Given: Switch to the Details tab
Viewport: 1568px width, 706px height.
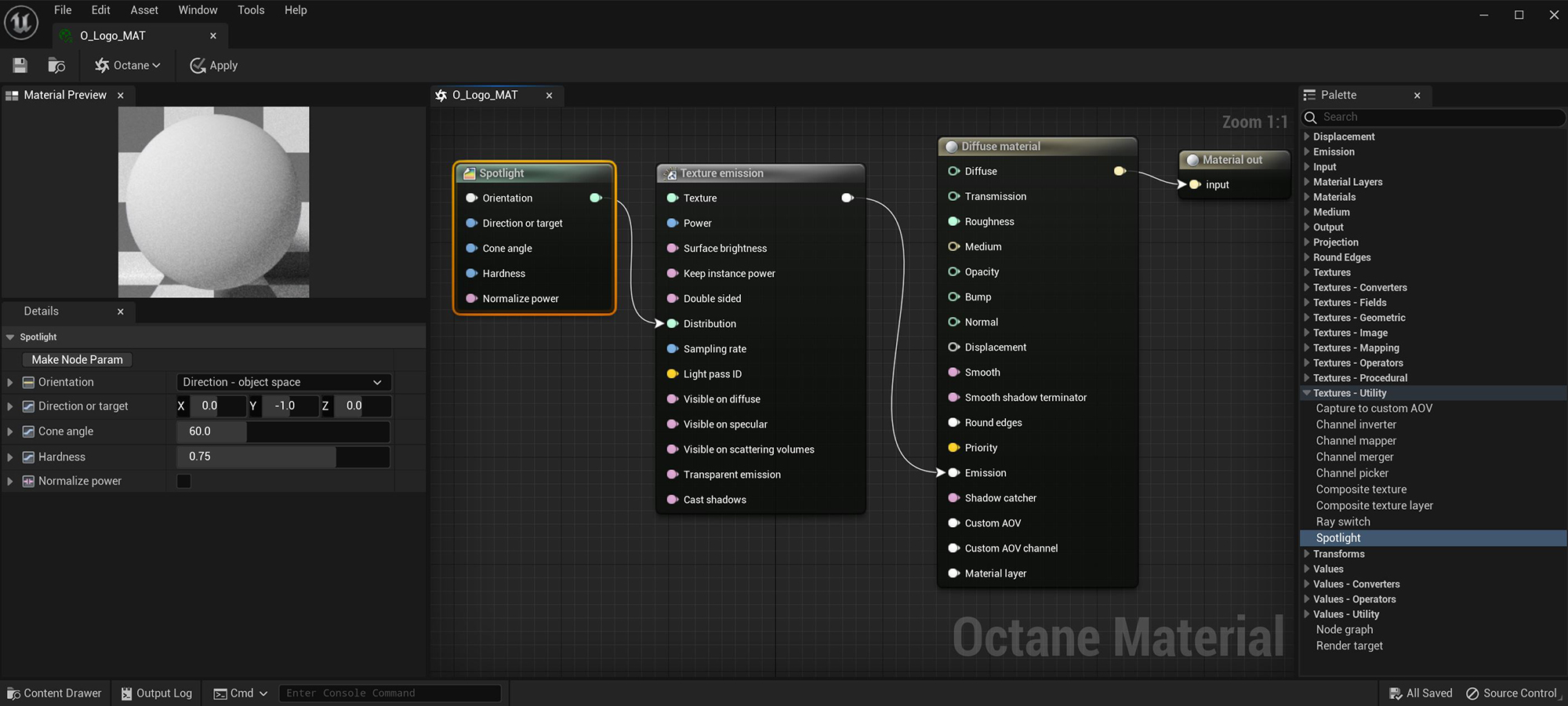Looking at the screenshot, I should [x=42, y=311].
